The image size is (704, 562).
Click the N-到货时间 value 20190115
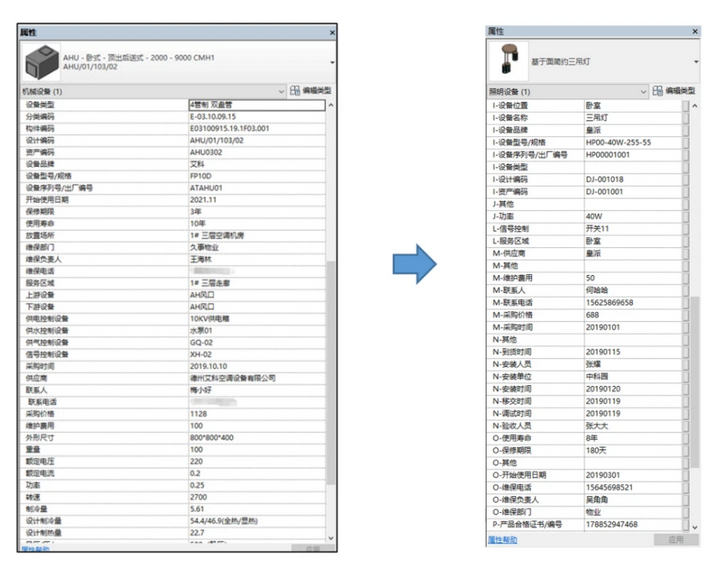coord(603,352)
